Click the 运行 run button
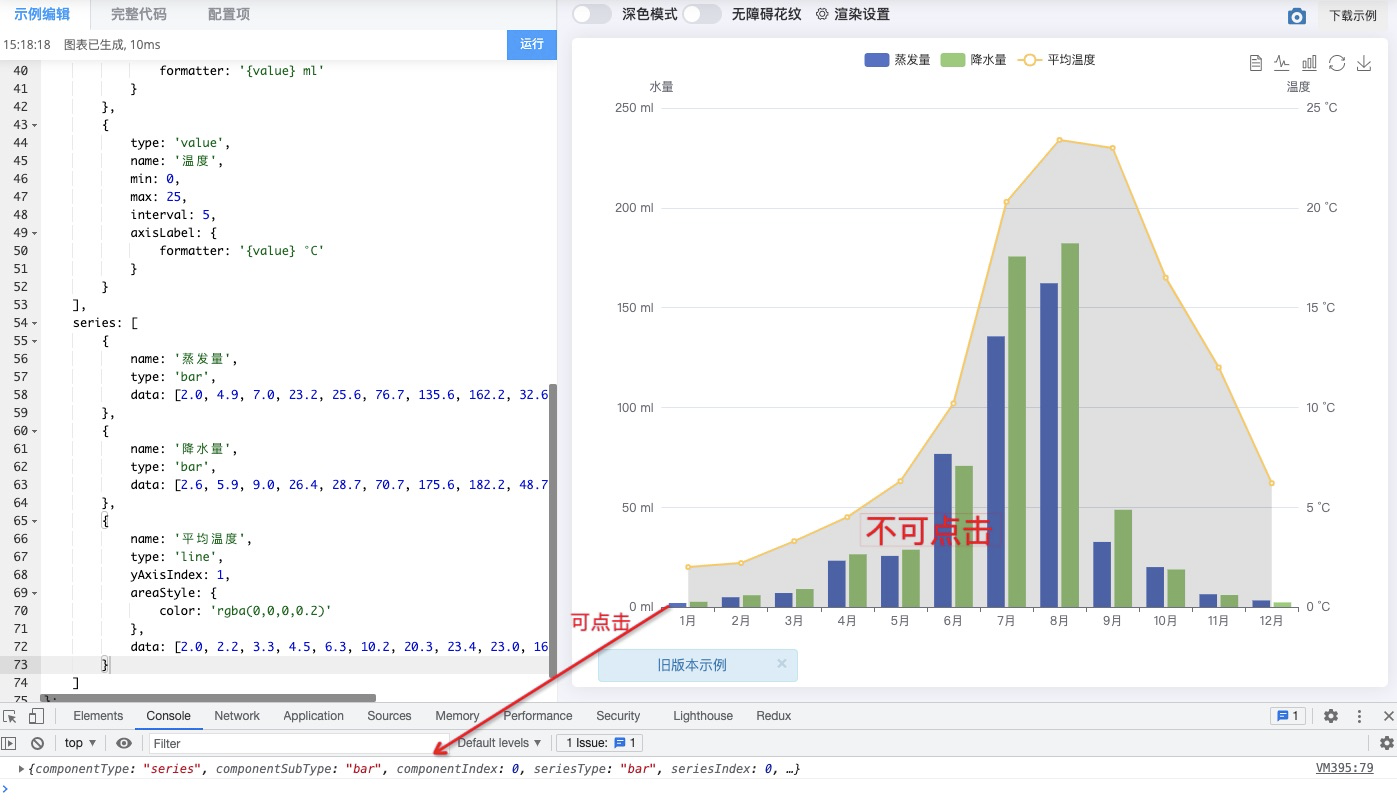Image resolution: width=1397 pixels, height=810 pixels. coord(531,46)
